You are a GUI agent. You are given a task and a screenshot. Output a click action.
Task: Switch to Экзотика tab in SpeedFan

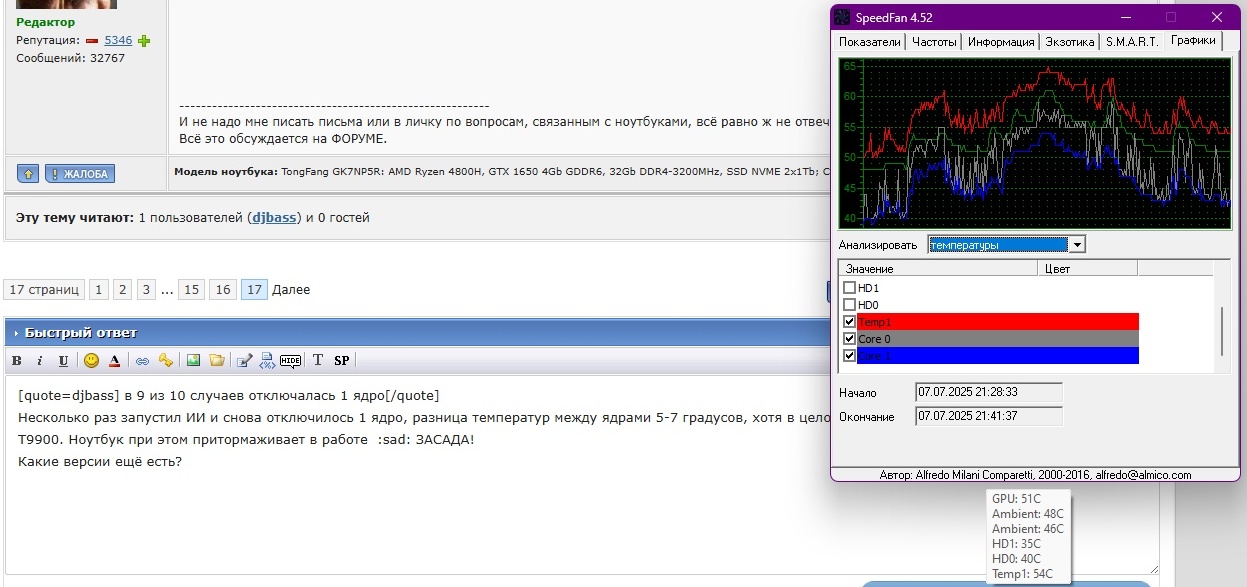click(x=1069, y=42)
